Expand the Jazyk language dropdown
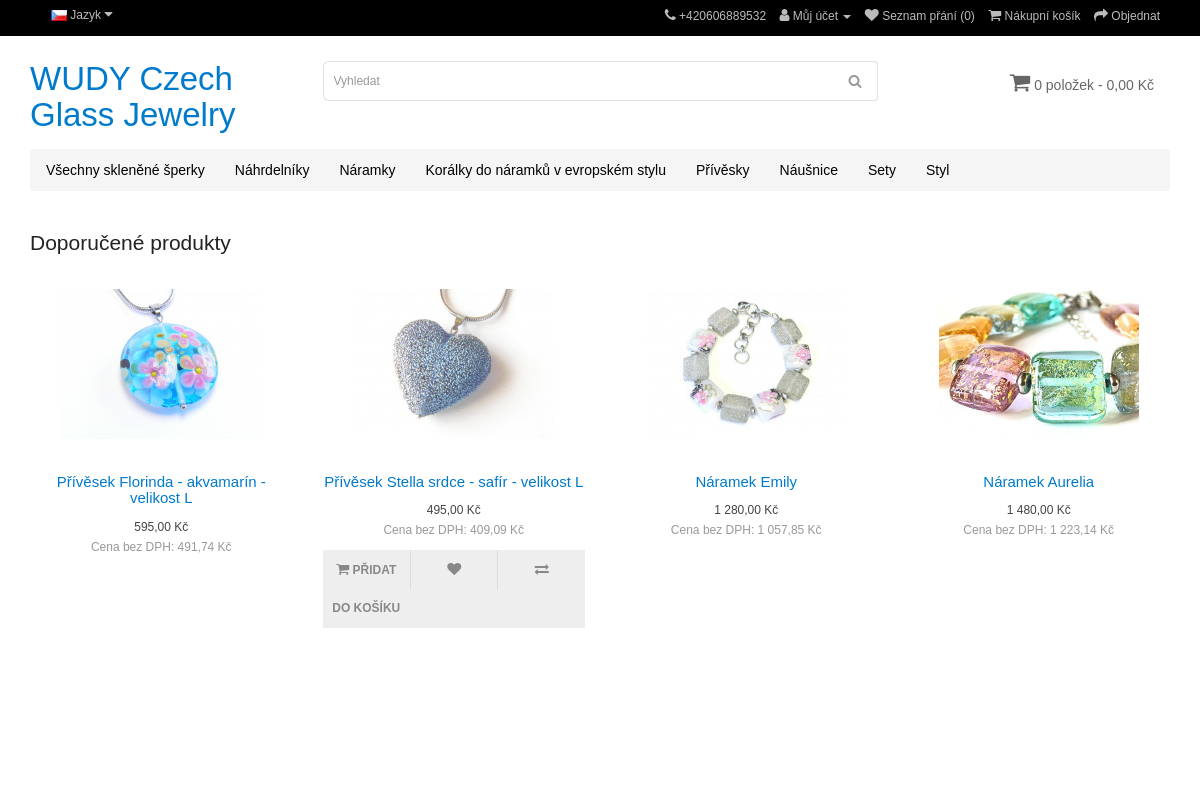Viewport: 1200px width, 800px height. 82,15
